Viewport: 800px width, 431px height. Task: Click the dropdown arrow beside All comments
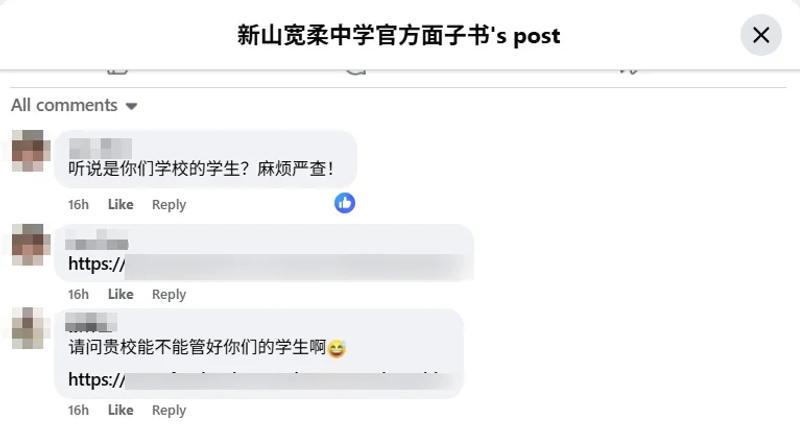coord(132,106)
